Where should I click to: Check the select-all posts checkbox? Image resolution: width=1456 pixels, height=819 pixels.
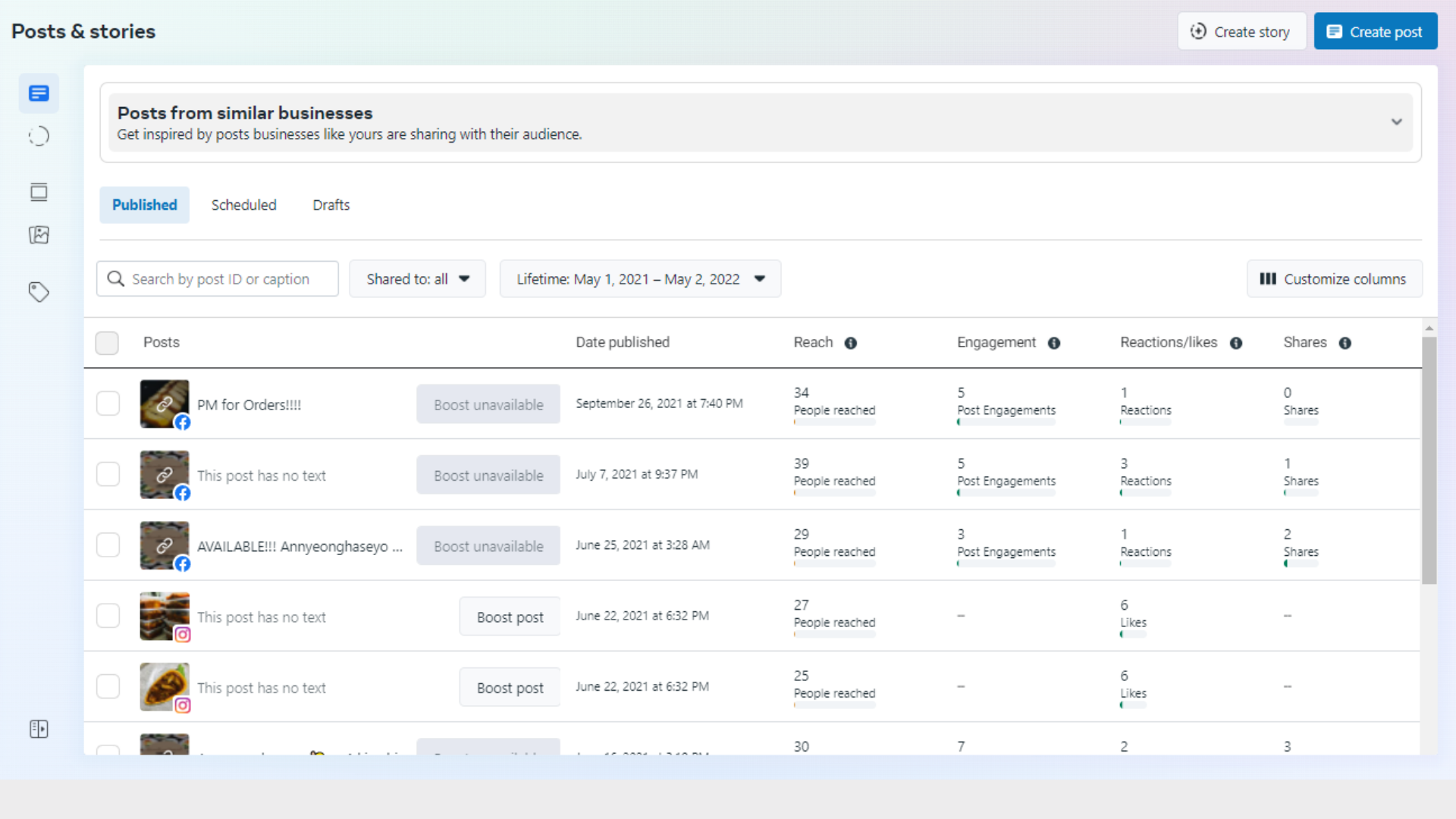point(107,343)
